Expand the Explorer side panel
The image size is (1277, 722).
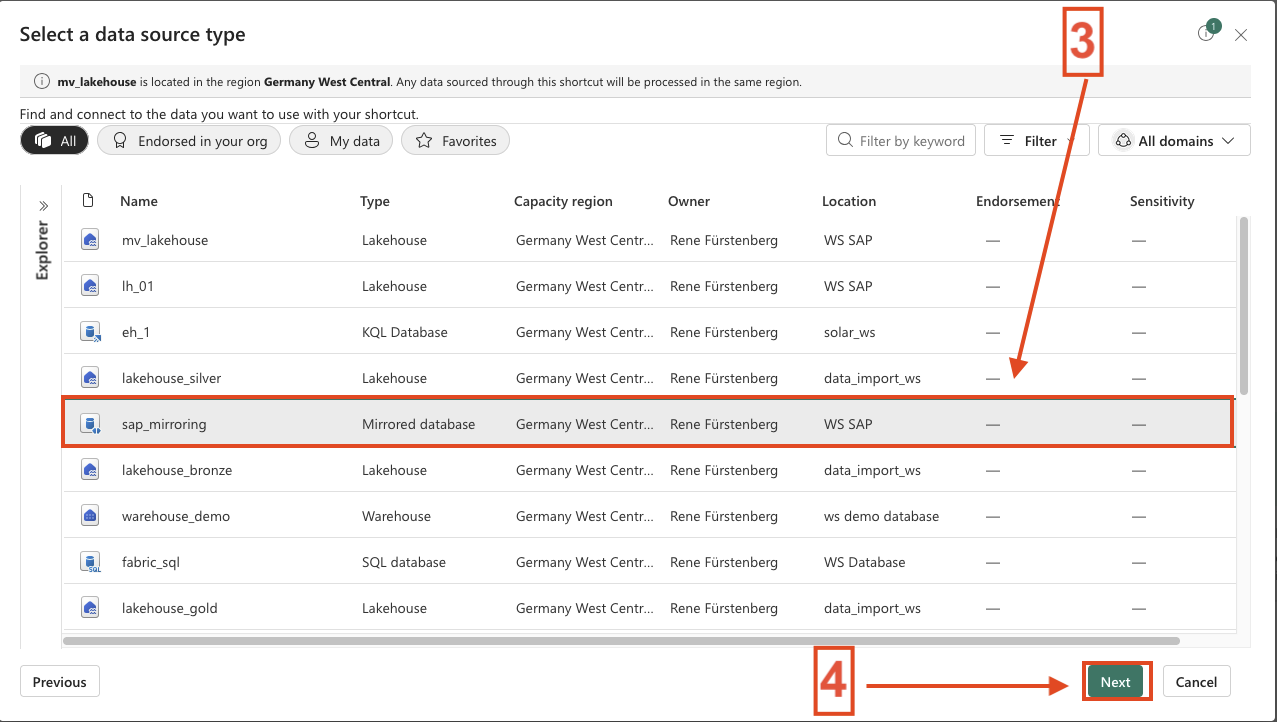point(43,206)
